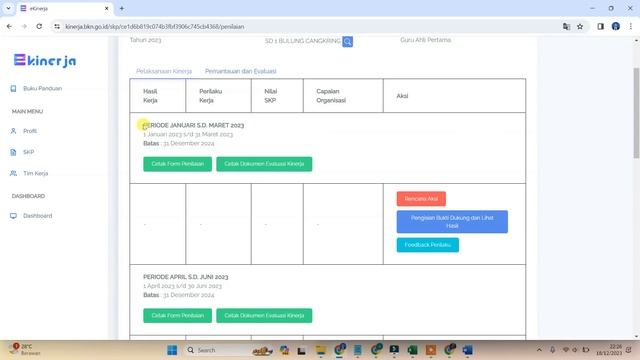Open File Explorer from the taskbar
This screenshot has height=360, width=640.
click(321, 350)
